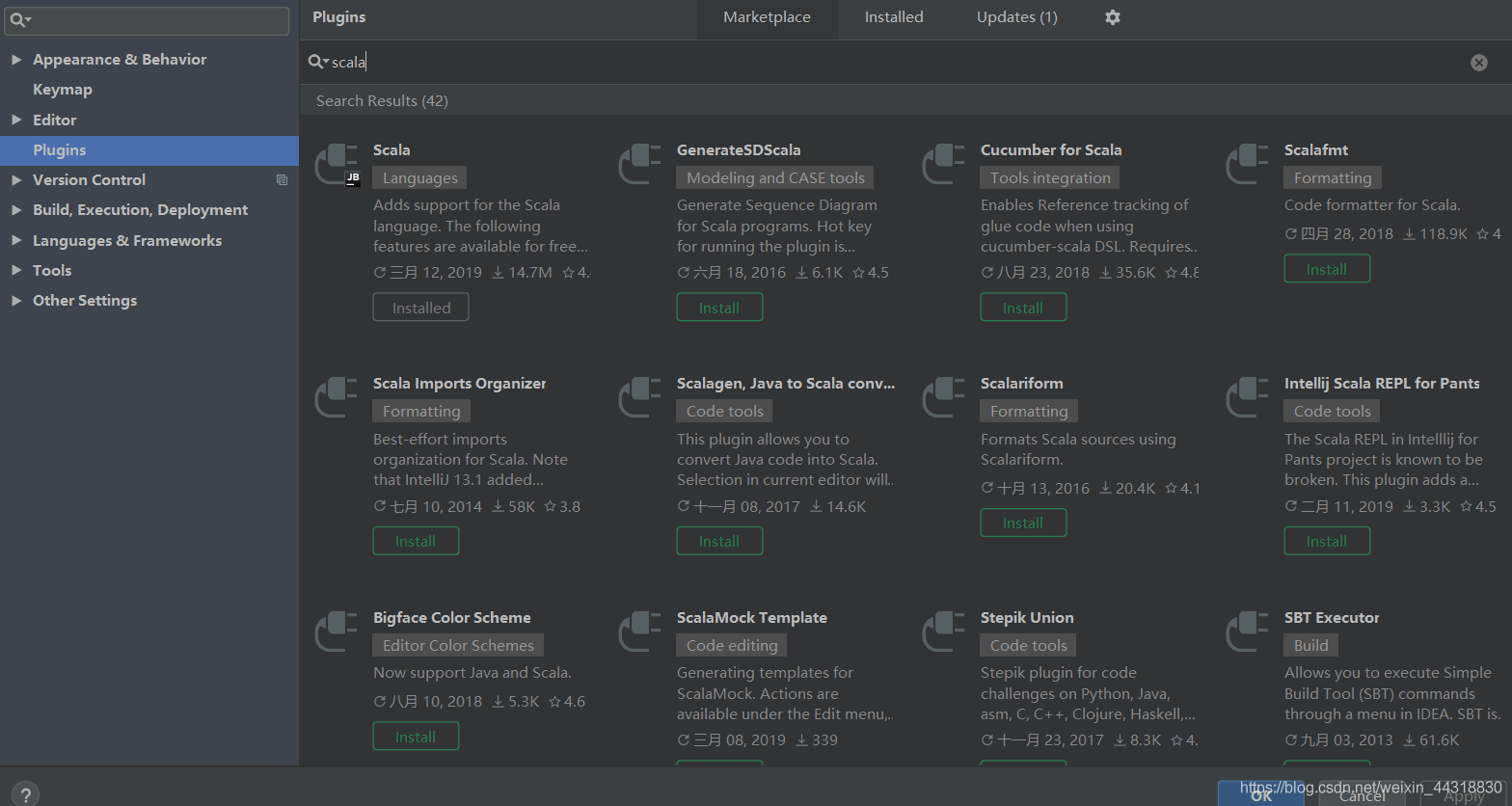Click the Code editing tag
The width and height of the screenshot is (1512, 806).
click(732, 646)
